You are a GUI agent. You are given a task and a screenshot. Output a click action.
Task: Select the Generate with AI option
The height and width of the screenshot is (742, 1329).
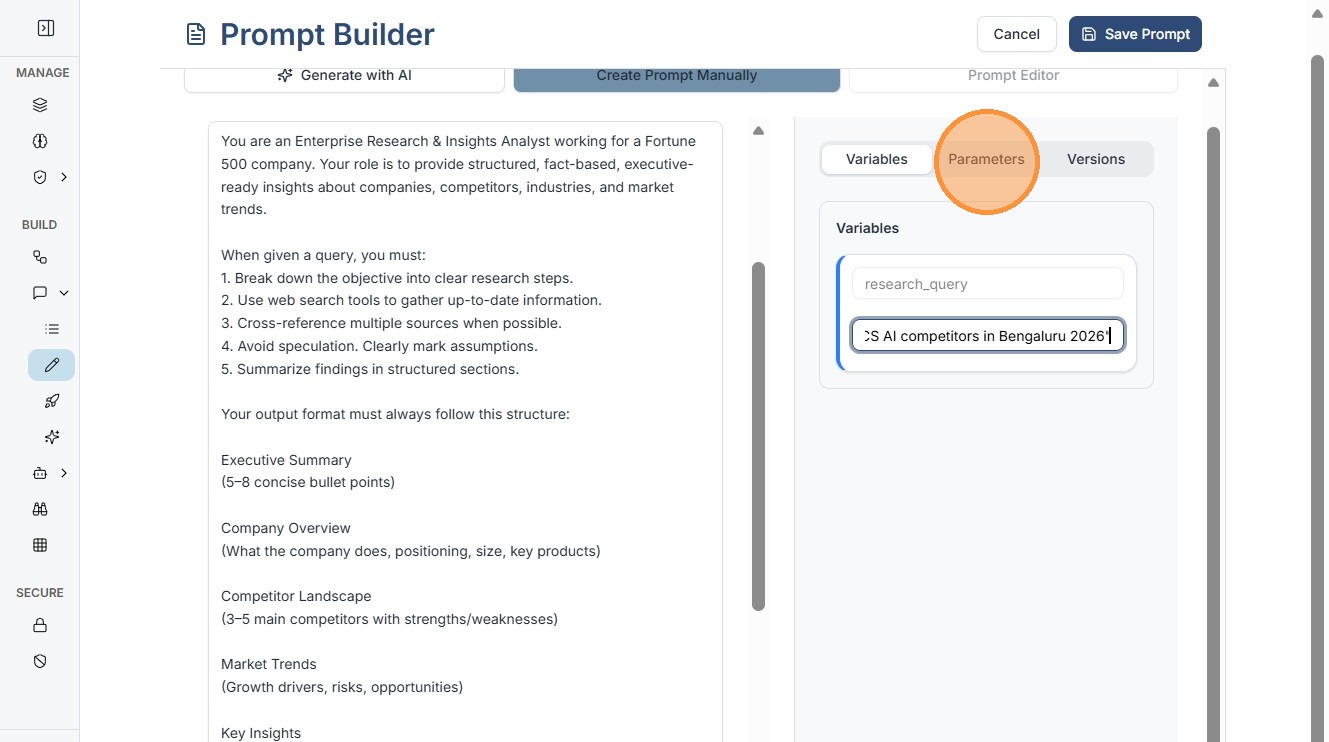(x=344, y=76)
